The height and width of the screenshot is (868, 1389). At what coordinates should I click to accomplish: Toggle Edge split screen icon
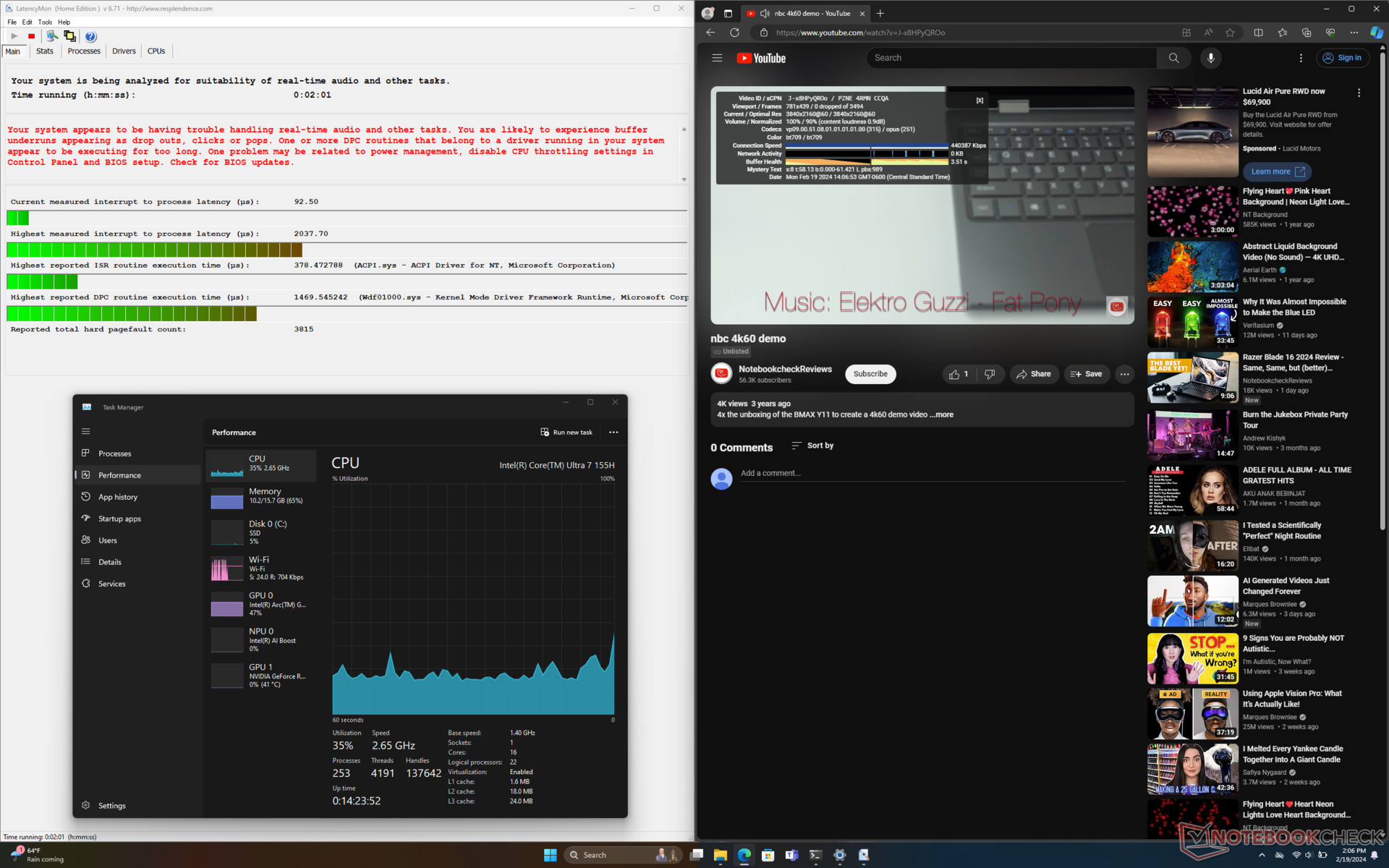(x=1258, y=33)
